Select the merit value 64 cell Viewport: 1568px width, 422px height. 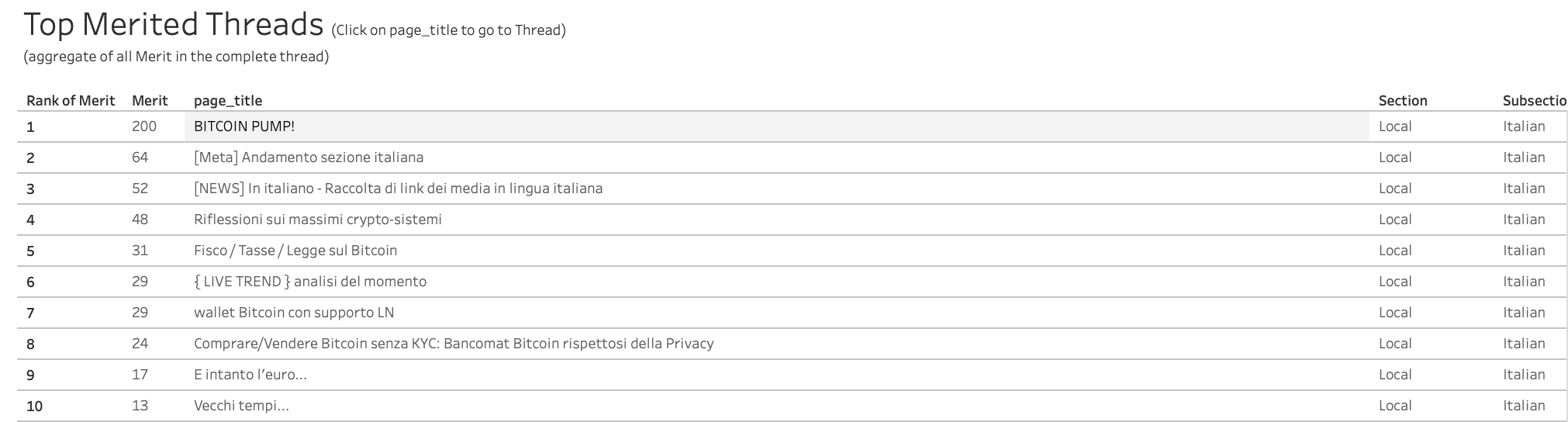click(140, 157)
